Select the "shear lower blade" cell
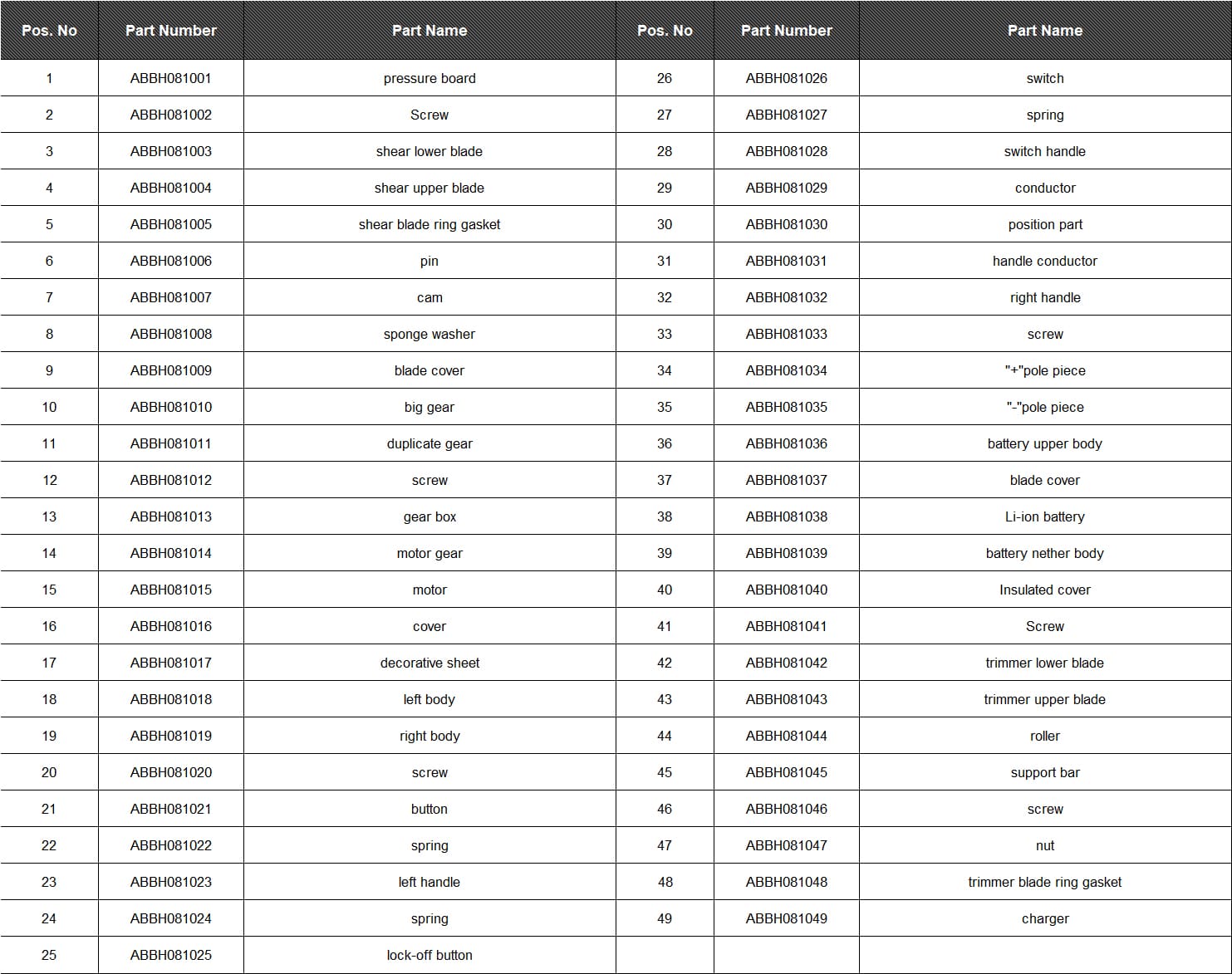 tap(429, 151)
